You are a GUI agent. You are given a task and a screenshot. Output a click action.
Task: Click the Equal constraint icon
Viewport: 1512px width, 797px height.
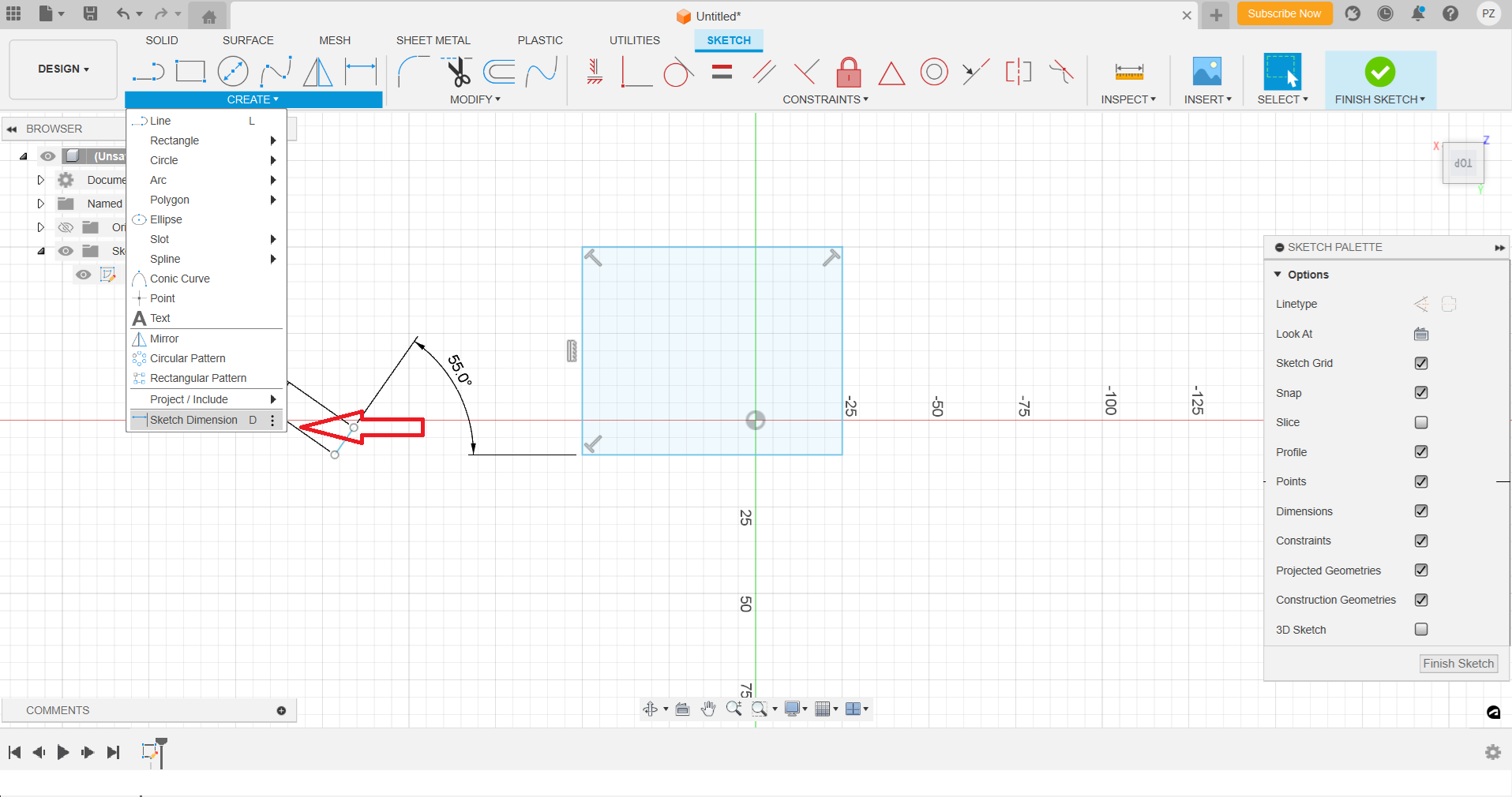pyautogui.click(x=722, y=73)
